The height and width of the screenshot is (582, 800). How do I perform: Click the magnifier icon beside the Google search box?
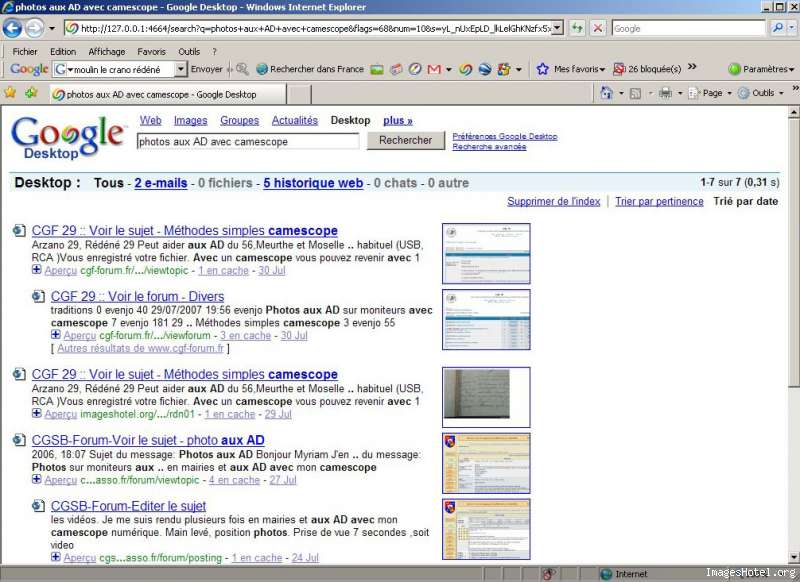pos(778,28)
